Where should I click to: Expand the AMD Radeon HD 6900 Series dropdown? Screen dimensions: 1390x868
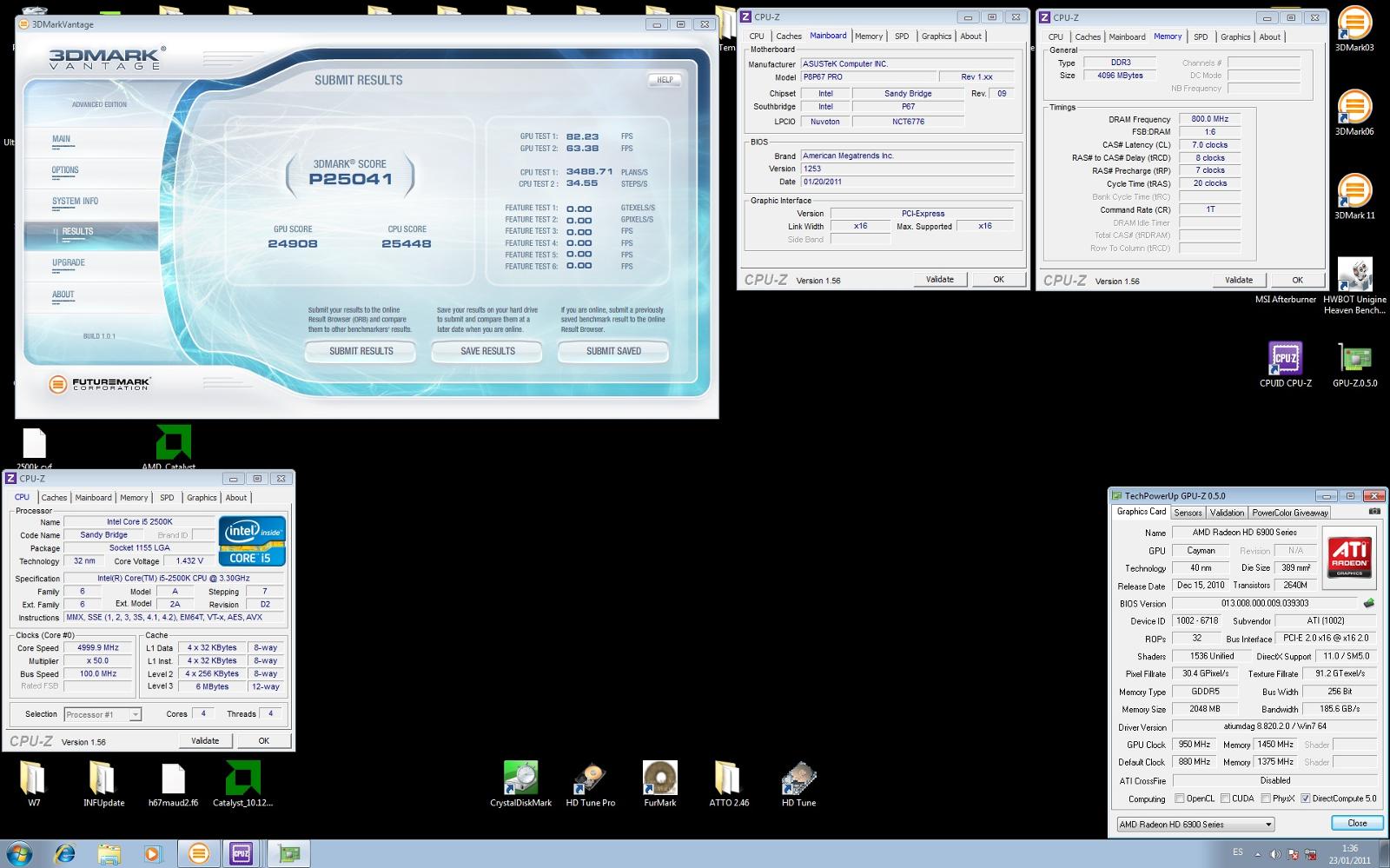pos(1195,824)
